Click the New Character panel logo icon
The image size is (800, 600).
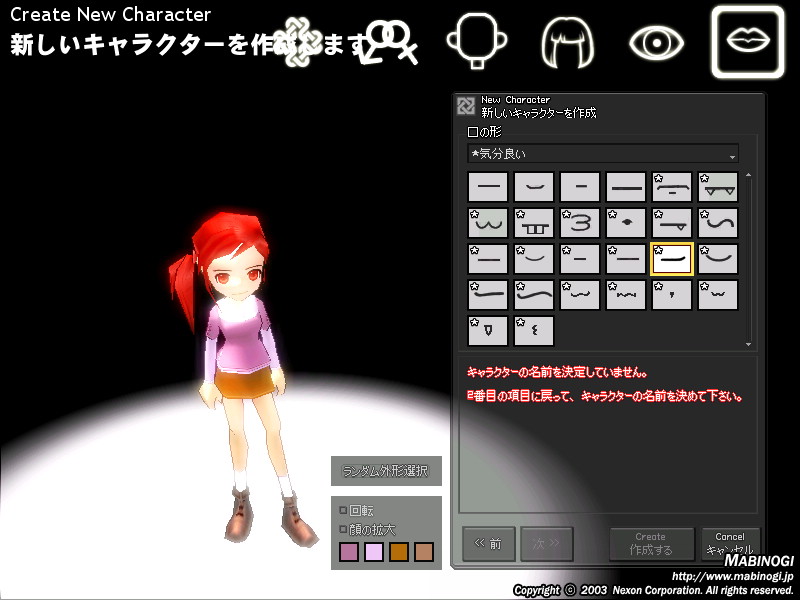pyautogui.click(x=466, y=106)
